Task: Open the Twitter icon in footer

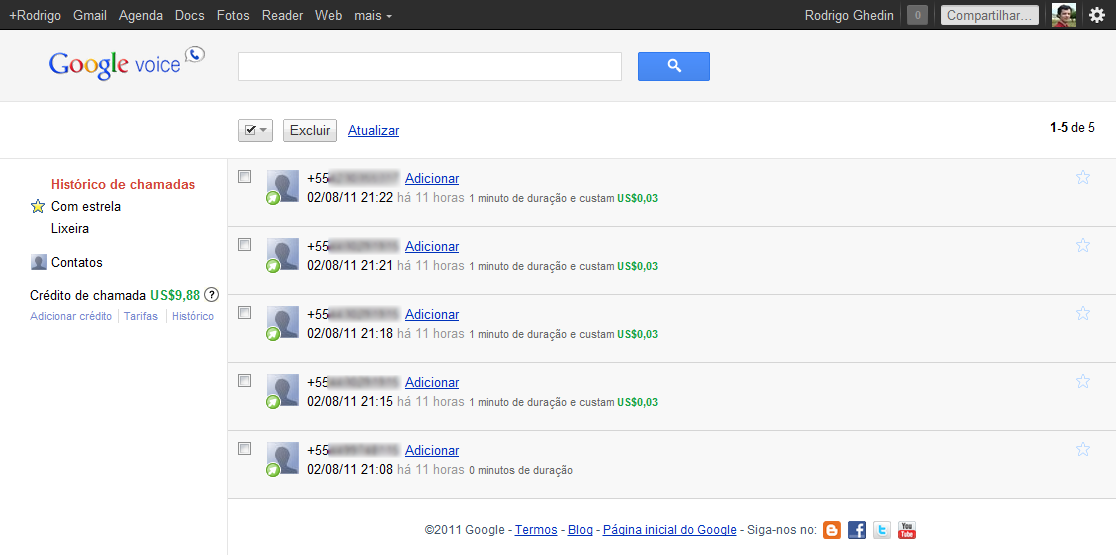Action: 881,530
